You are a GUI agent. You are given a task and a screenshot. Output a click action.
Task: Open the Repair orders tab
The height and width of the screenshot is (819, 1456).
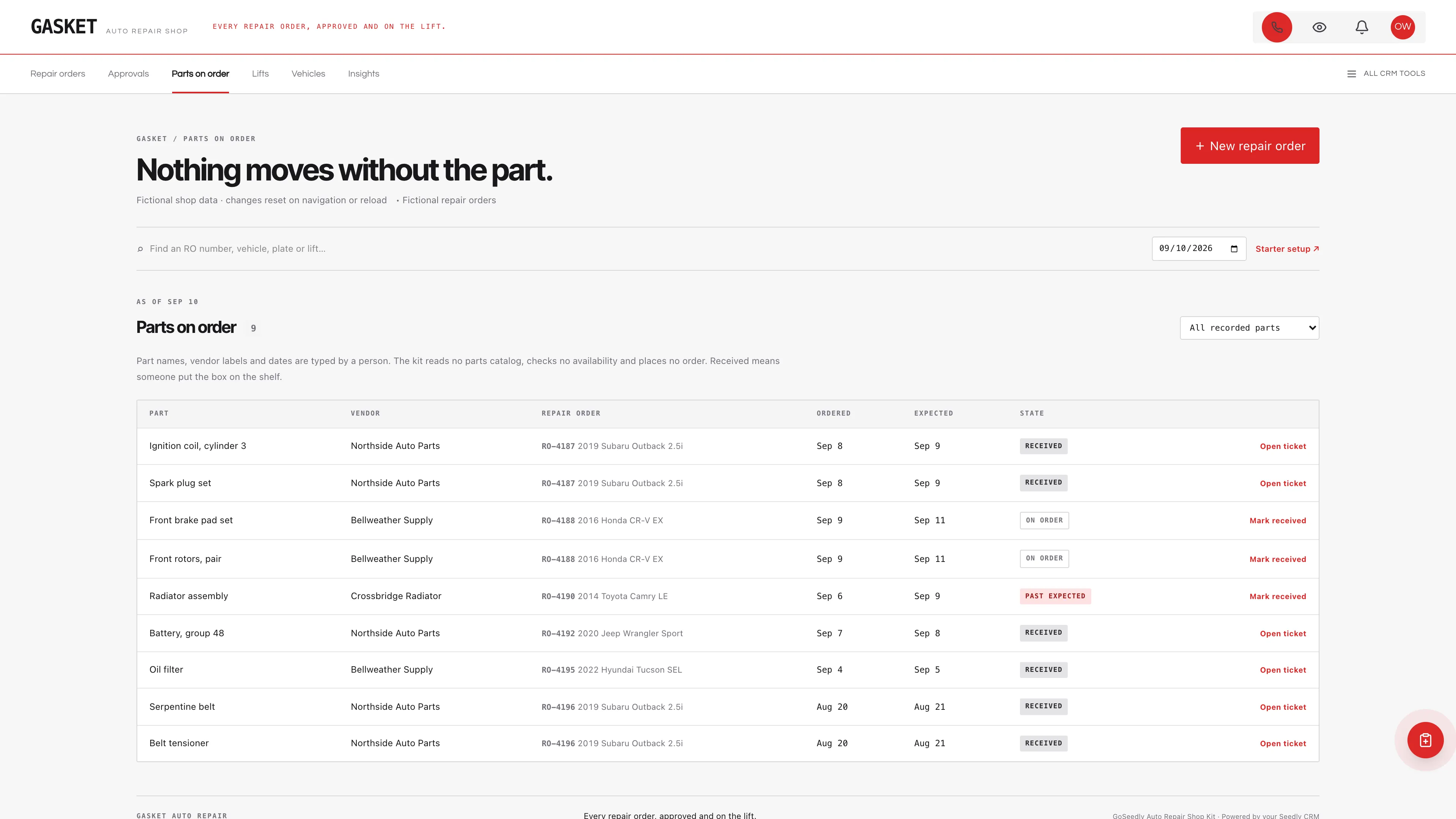[x=58, y=74]
